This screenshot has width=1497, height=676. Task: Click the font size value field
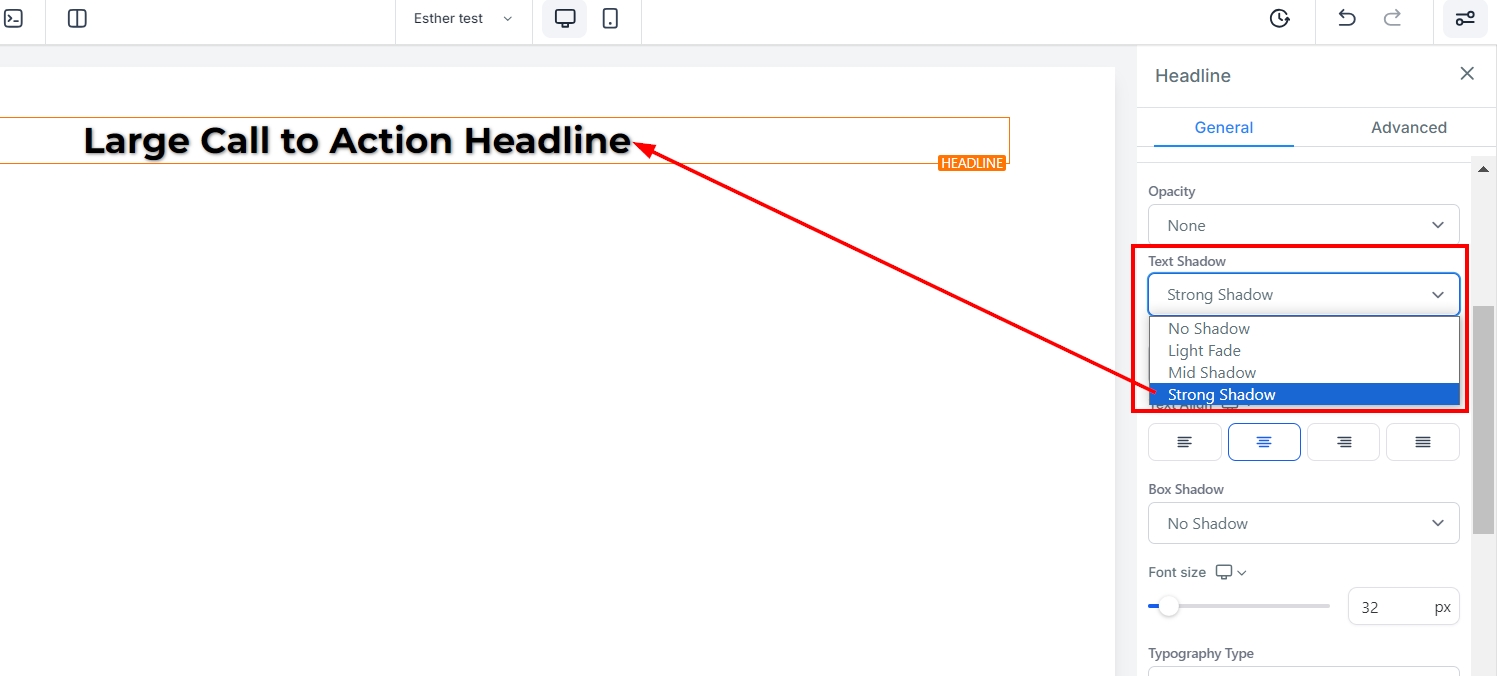[1404, 607]
